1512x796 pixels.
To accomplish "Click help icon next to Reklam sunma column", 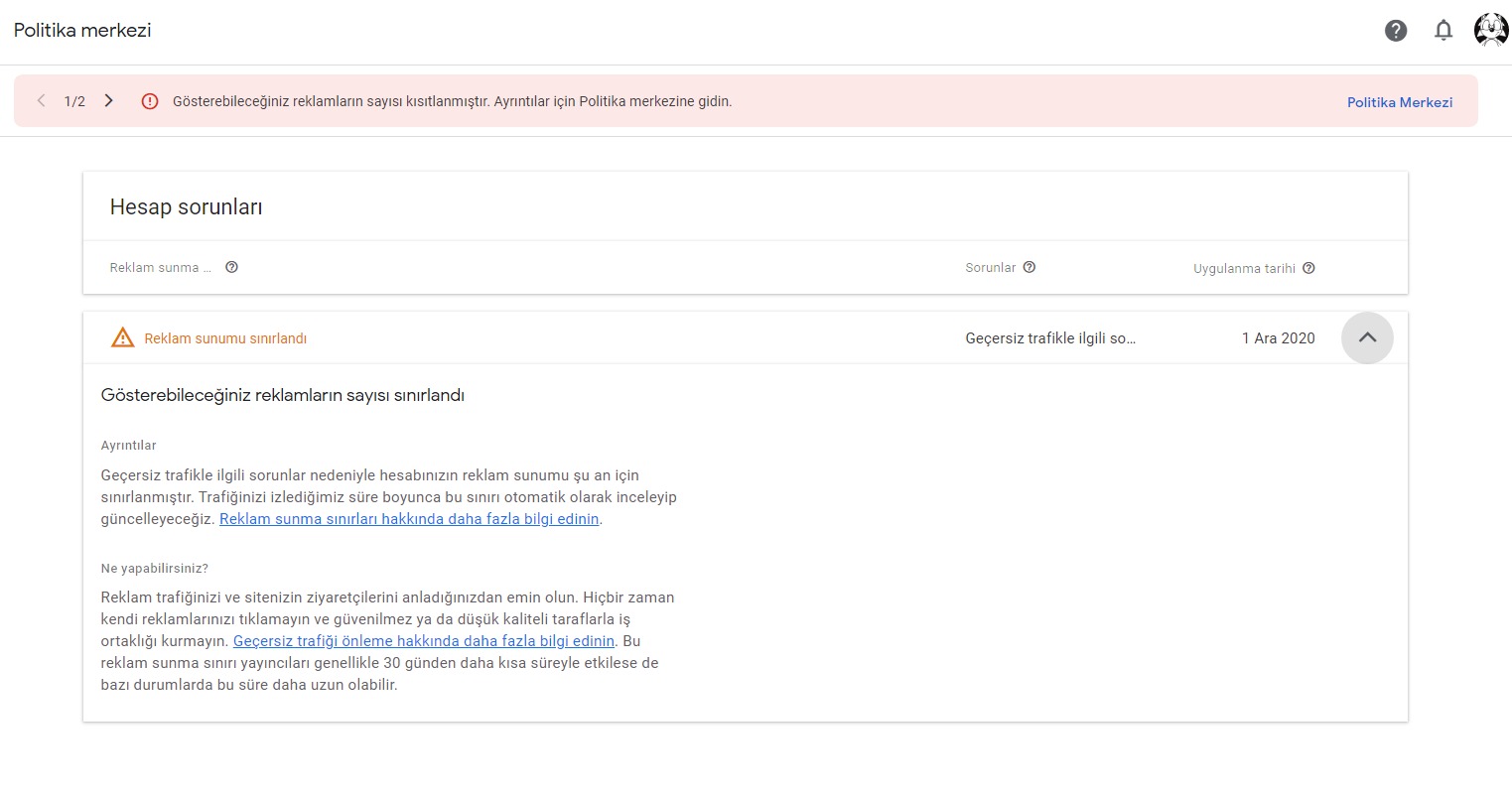I will pyautogui.click(x=231, y=267).
